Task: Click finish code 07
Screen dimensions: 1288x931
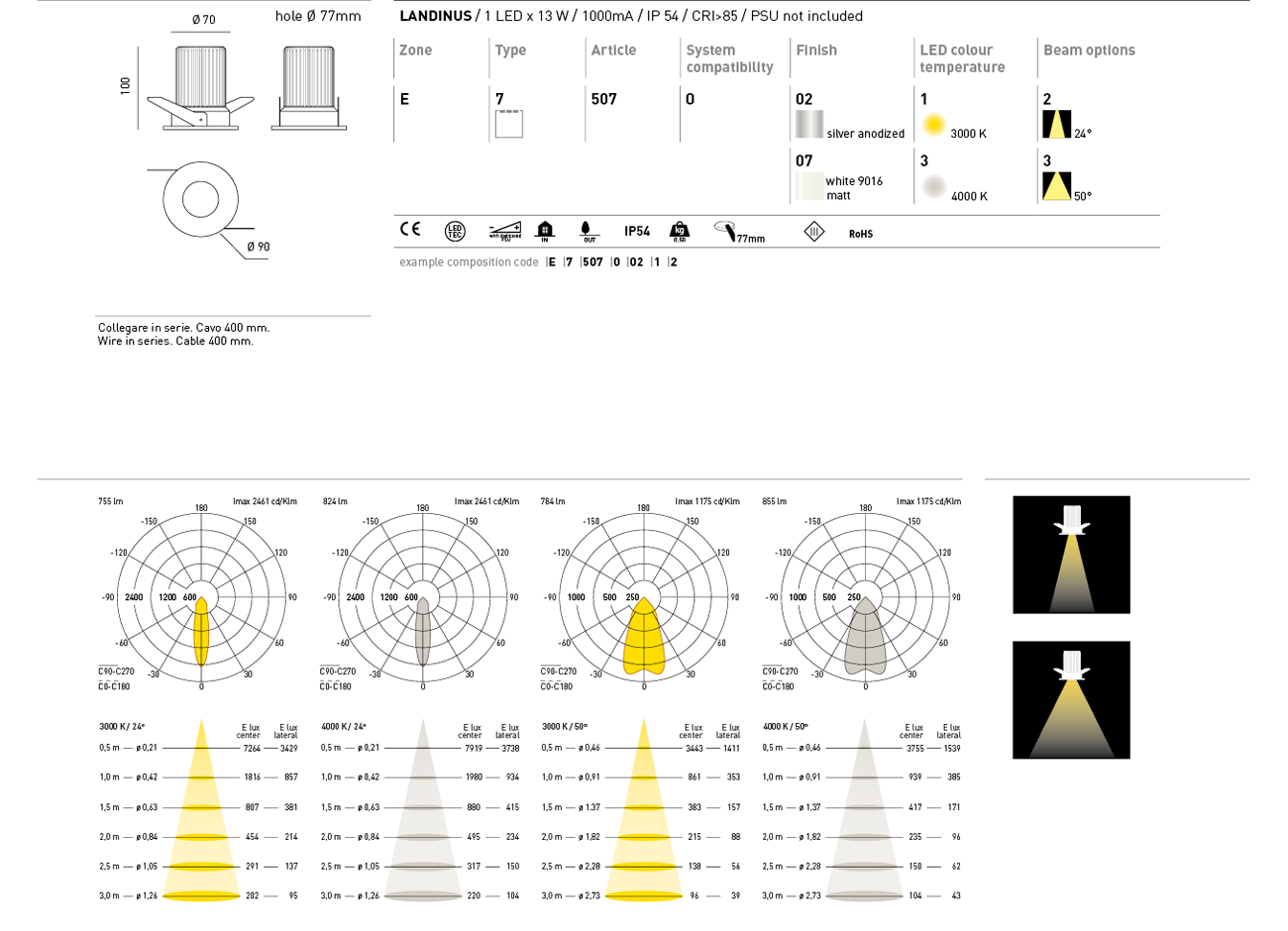Action: [804, 160]
